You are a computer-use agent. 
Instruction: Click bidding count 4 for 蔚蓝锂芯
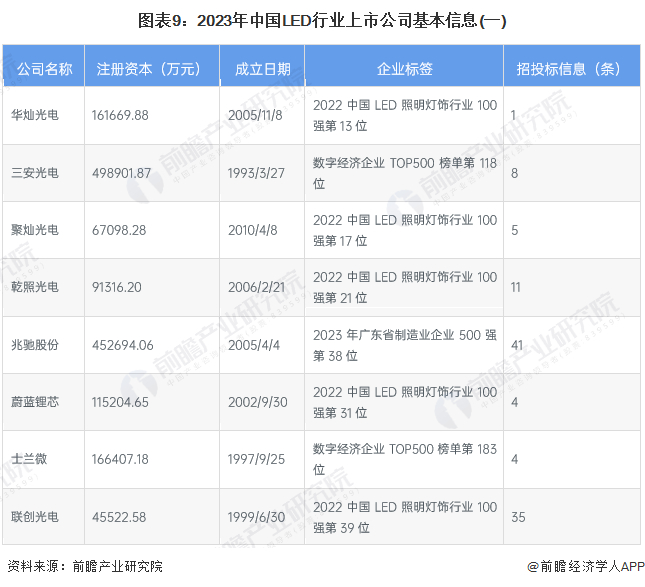click(x=515, y=402)
